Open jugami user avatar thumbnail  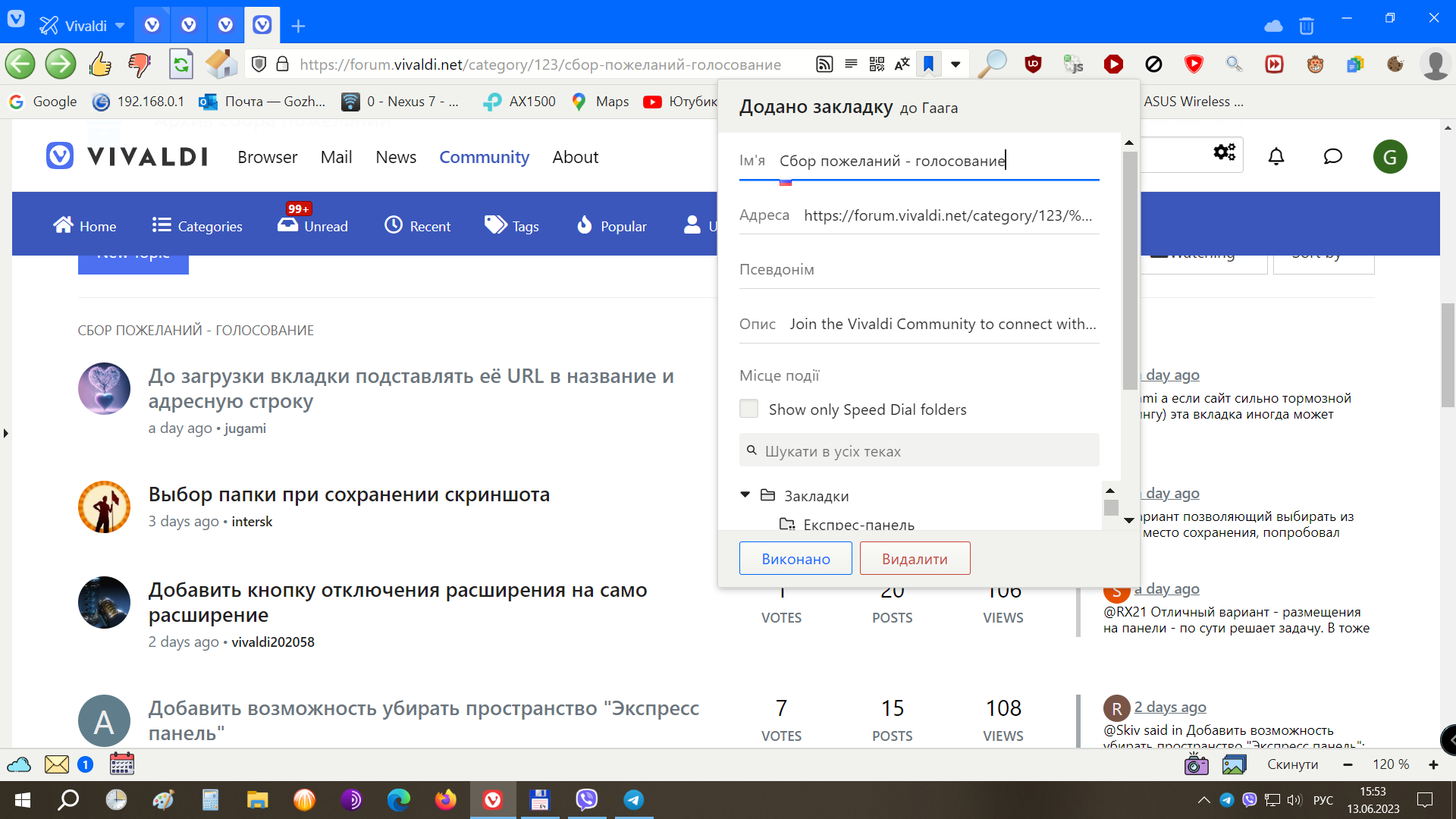point(104,388)
